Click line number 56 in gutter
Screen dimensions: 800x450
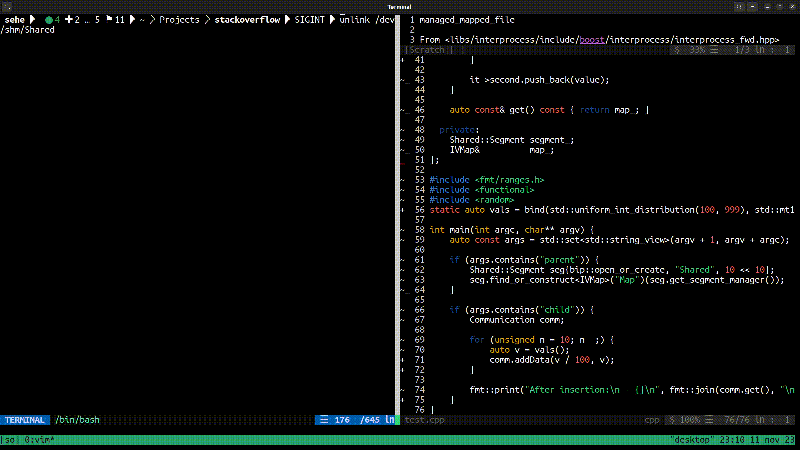[419, 210]
